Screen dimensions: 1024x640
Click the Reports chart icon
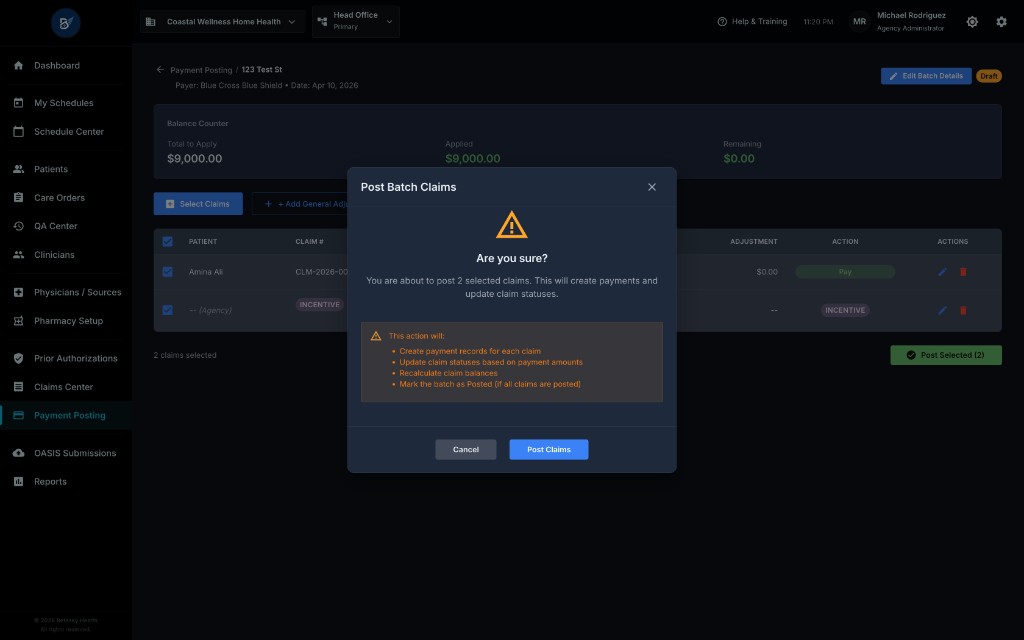(x=18, y=481)
